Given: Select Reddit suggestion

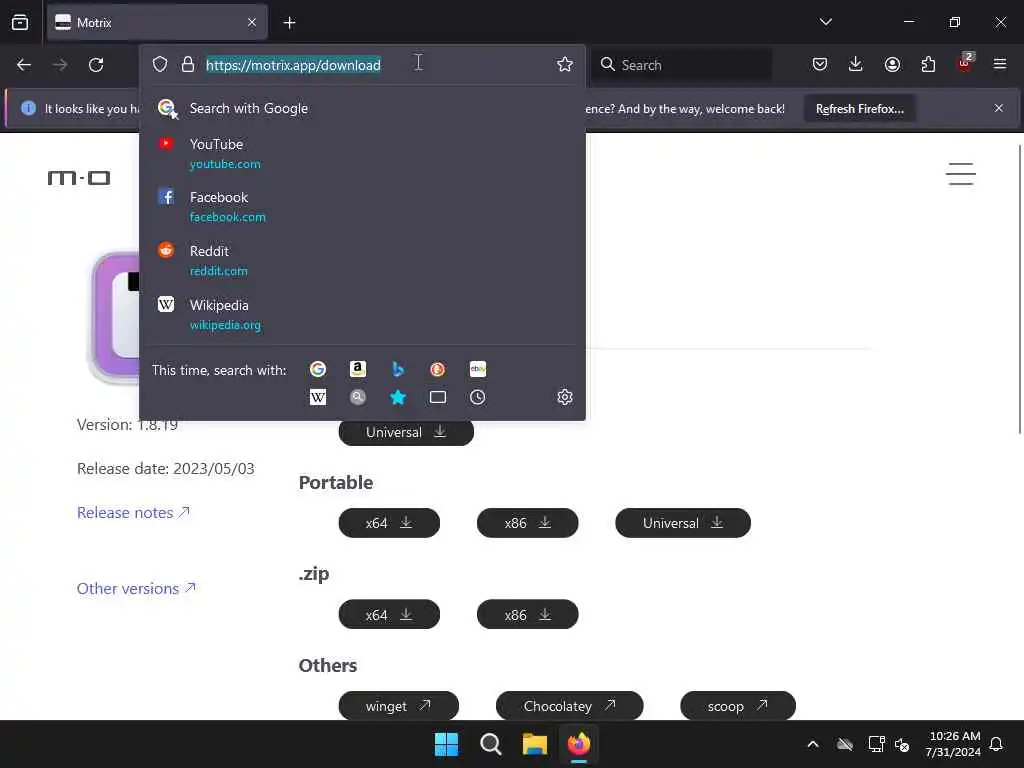Looking at the screenshot, I should point(362,261).
